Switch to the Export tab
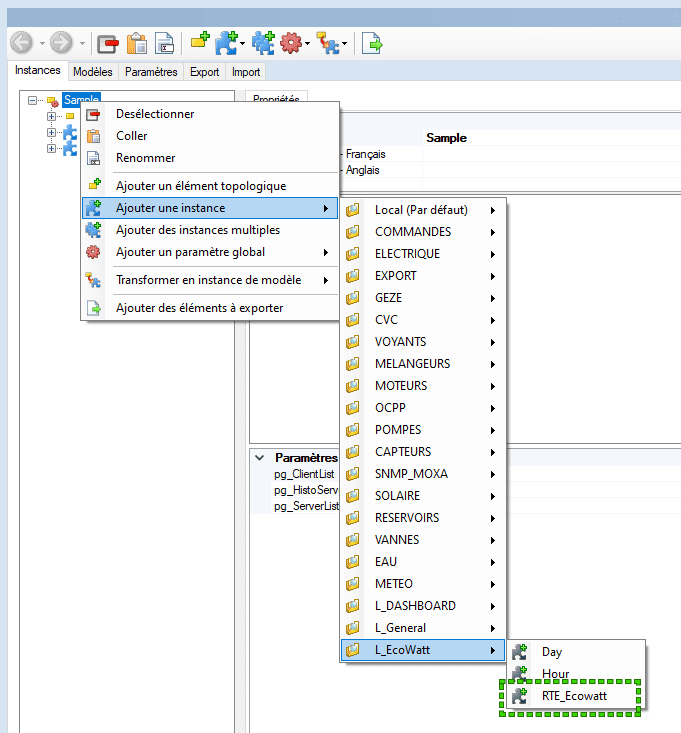This screenshot has width=681, height=733. click(204, 72)
